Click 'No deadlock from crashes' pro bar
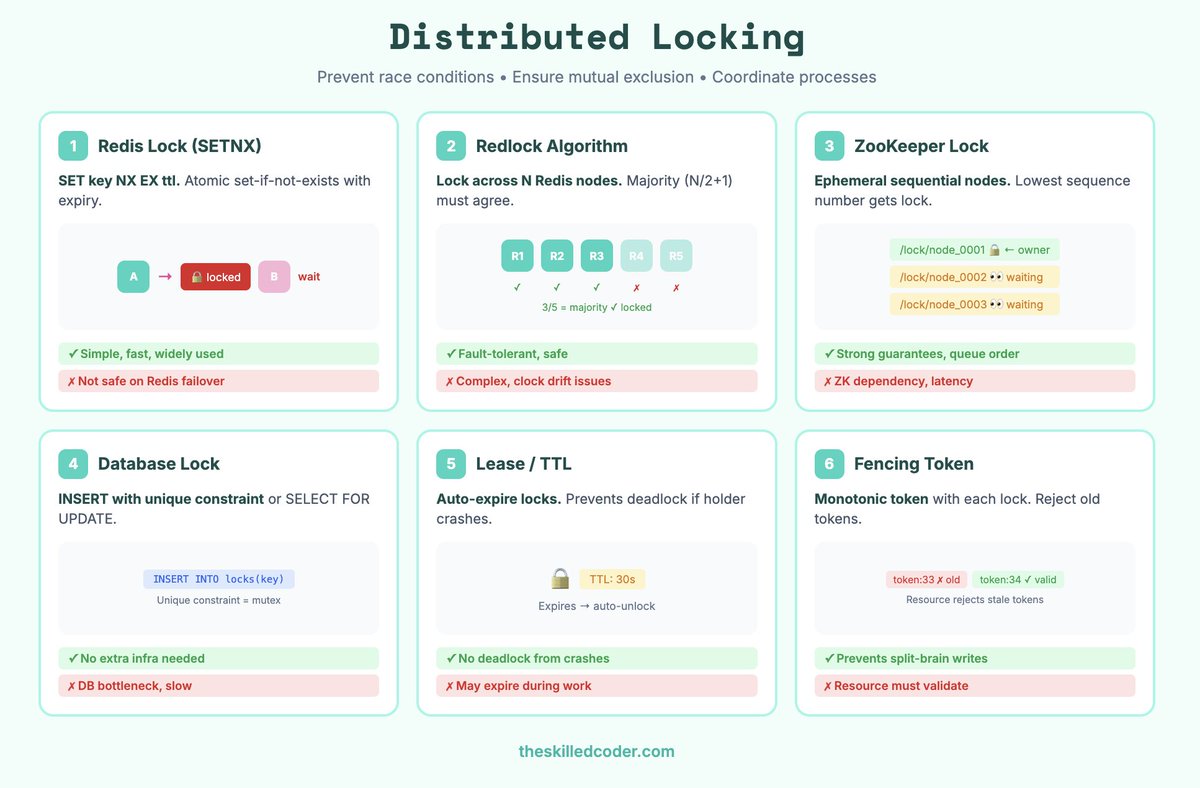 597,658
